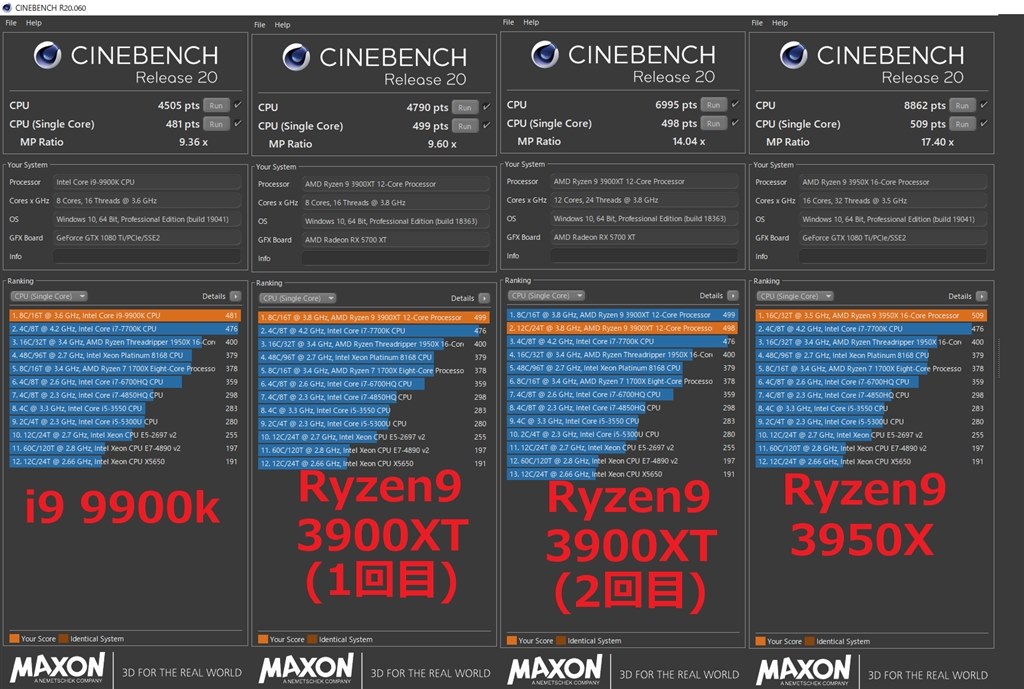Screen dimensions: 1024x689
Task: Click the CINEBENCH R20.060 title bar icon
Action: [7, 8]
